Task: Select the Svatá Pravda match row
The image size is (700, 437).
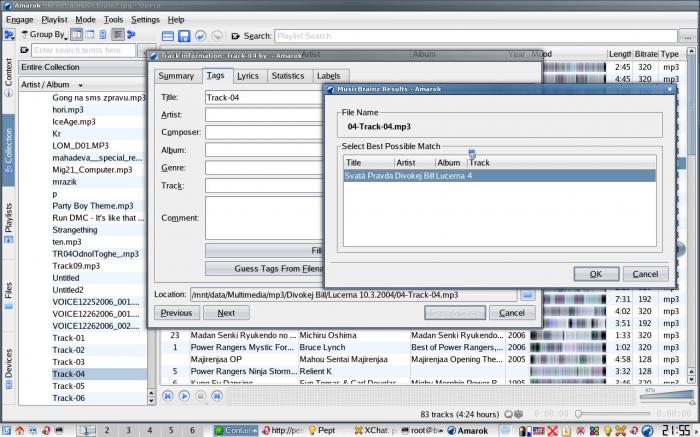Action: 499,176
